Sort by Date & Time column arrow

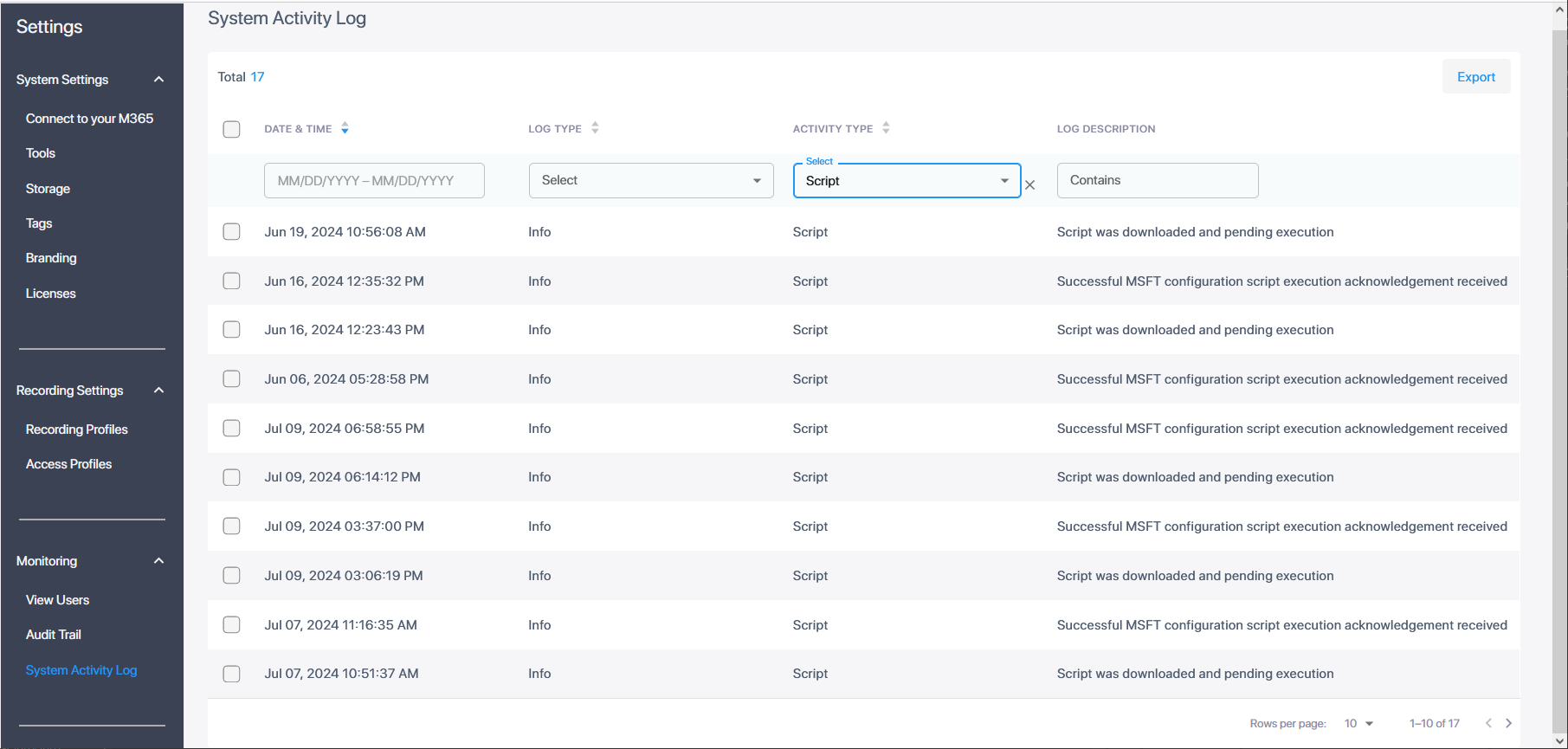[345, 128]
